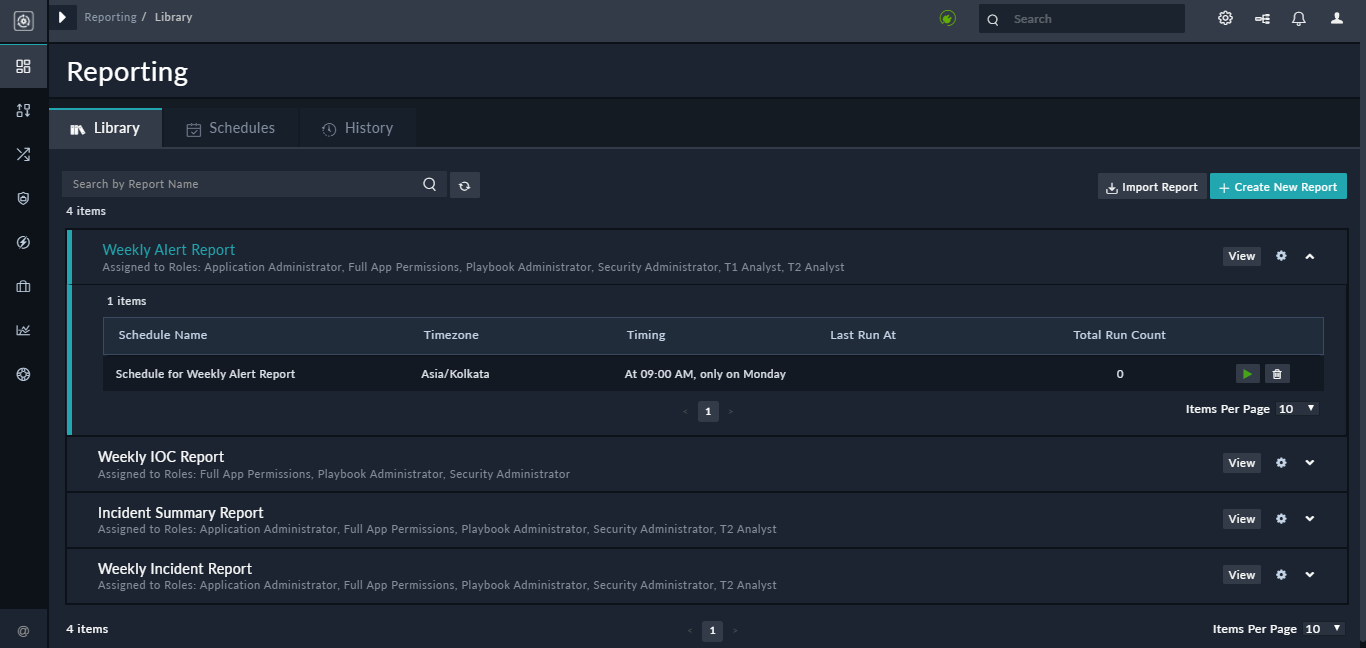Open the connectors icon in header
This screenshot has width=1366, height=648.
click(x=1262, y=18)
